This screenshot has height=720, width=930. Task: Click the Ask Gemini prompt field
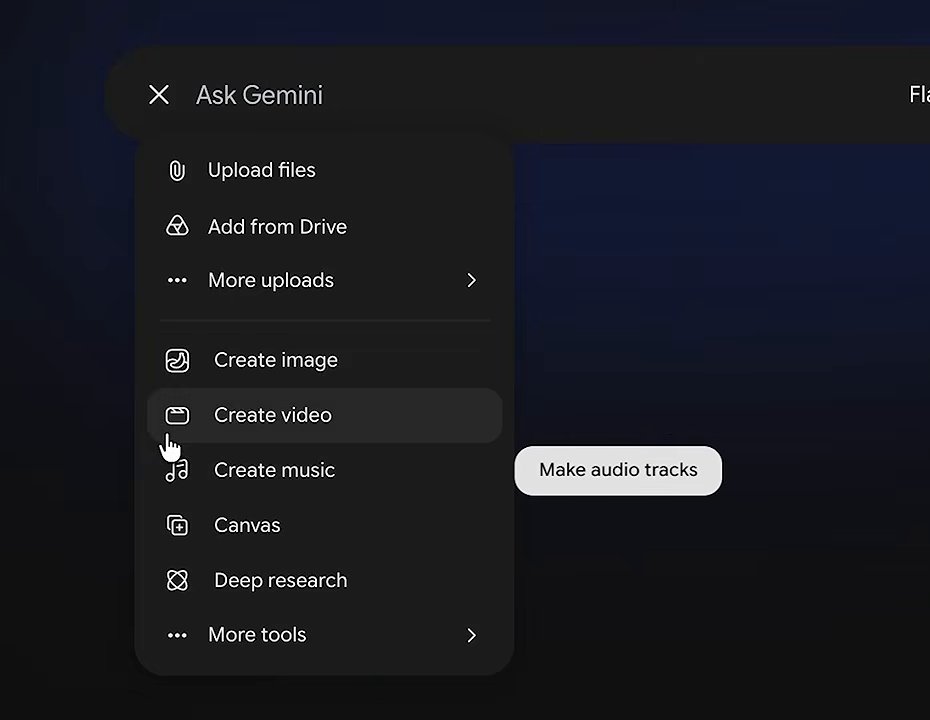point(259,95)
